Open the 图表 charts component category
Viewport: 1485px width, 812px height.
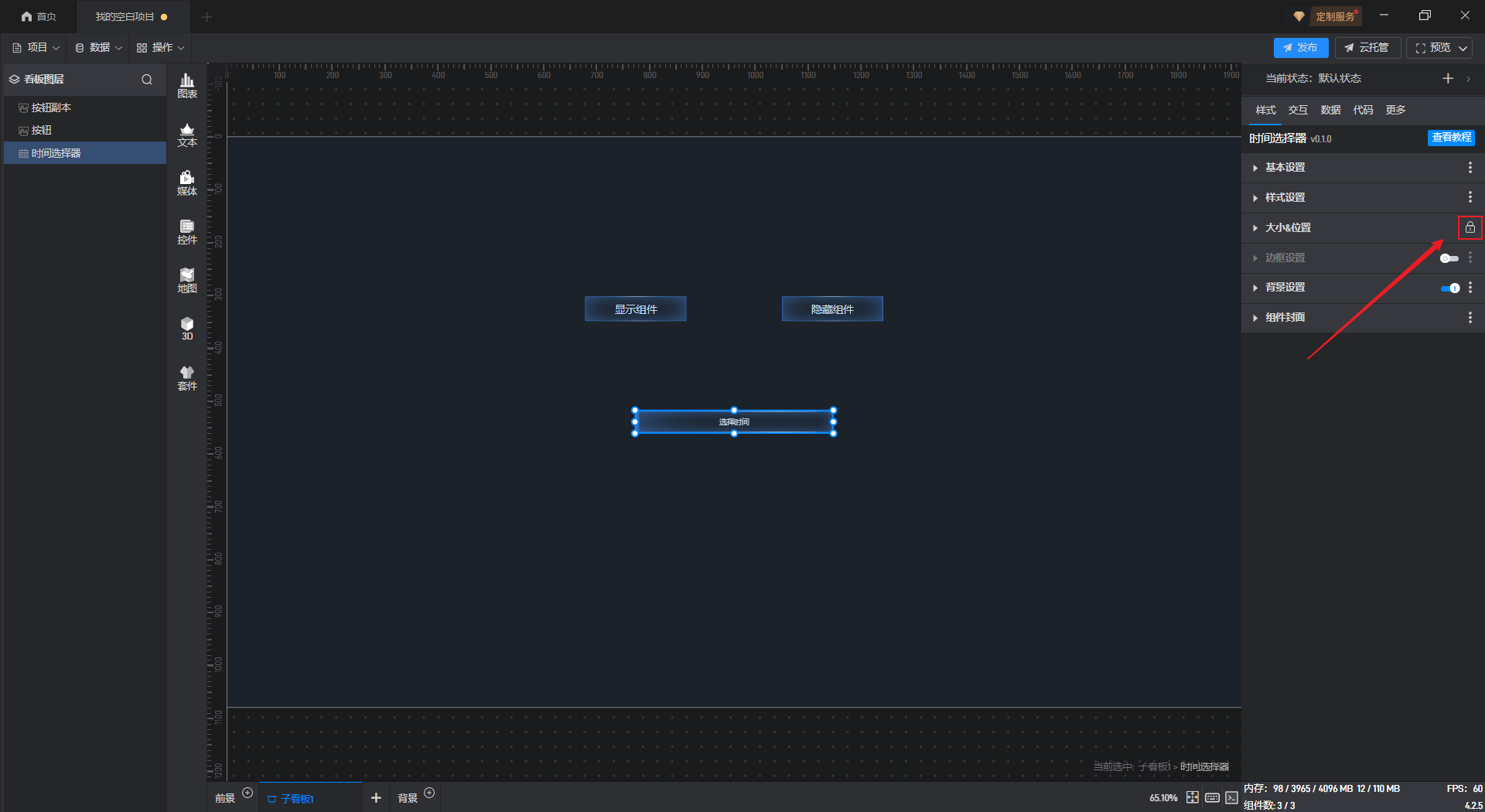[187, 86]
